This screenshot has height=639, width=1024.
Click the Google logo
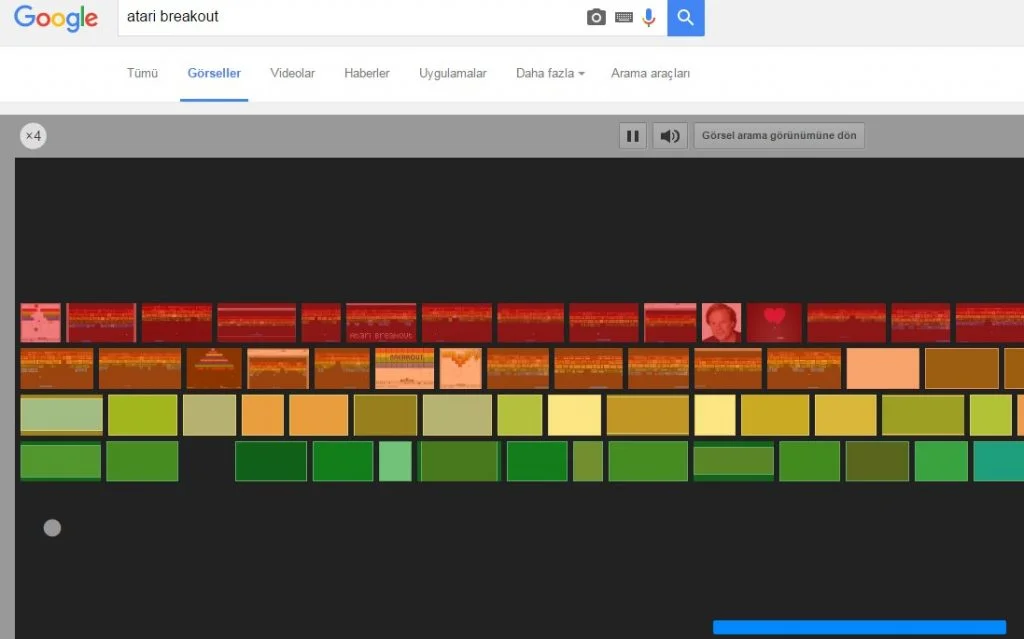click(56, 18)
